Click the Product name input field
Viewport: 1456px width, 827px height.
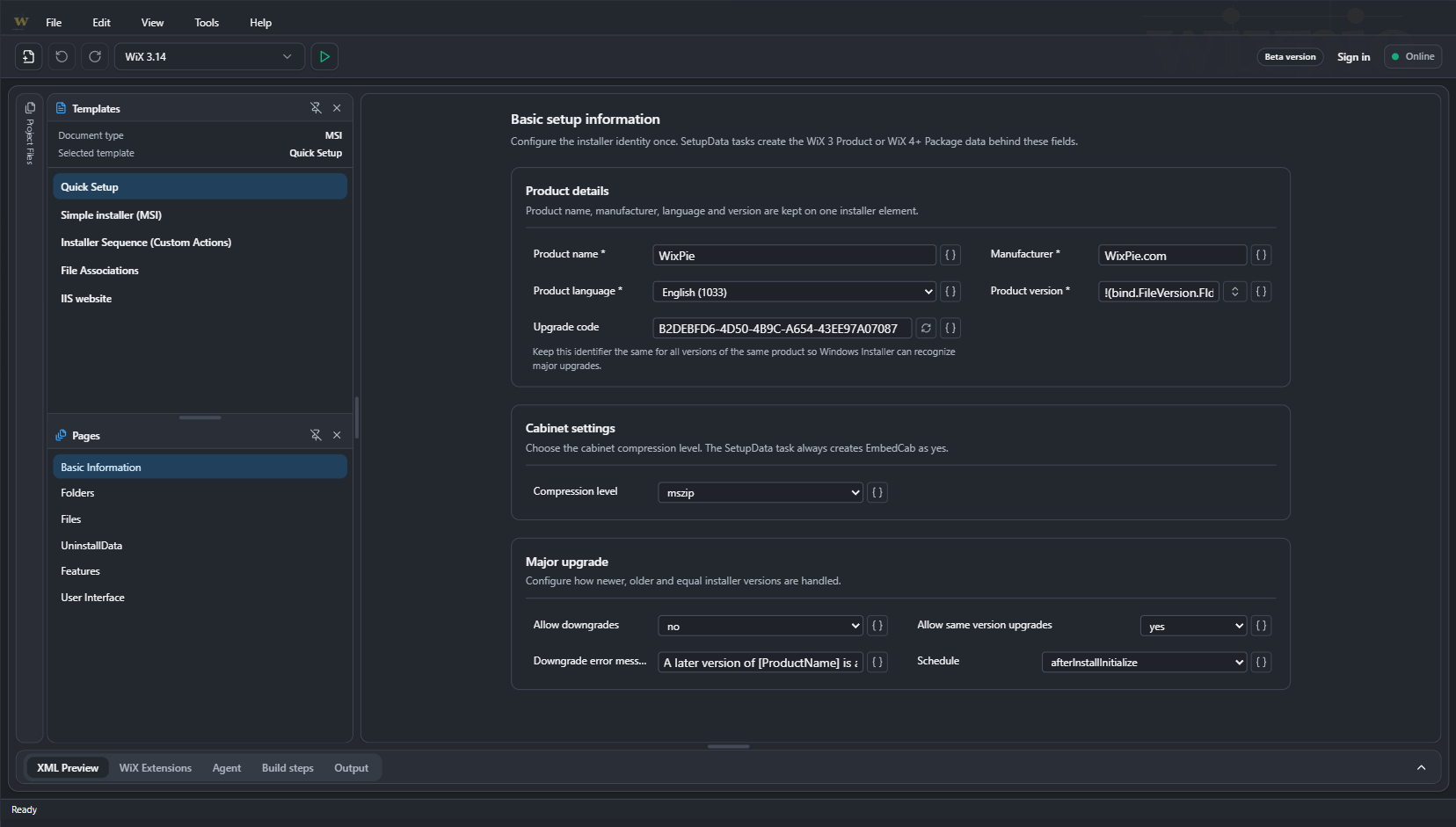[795, 255]
